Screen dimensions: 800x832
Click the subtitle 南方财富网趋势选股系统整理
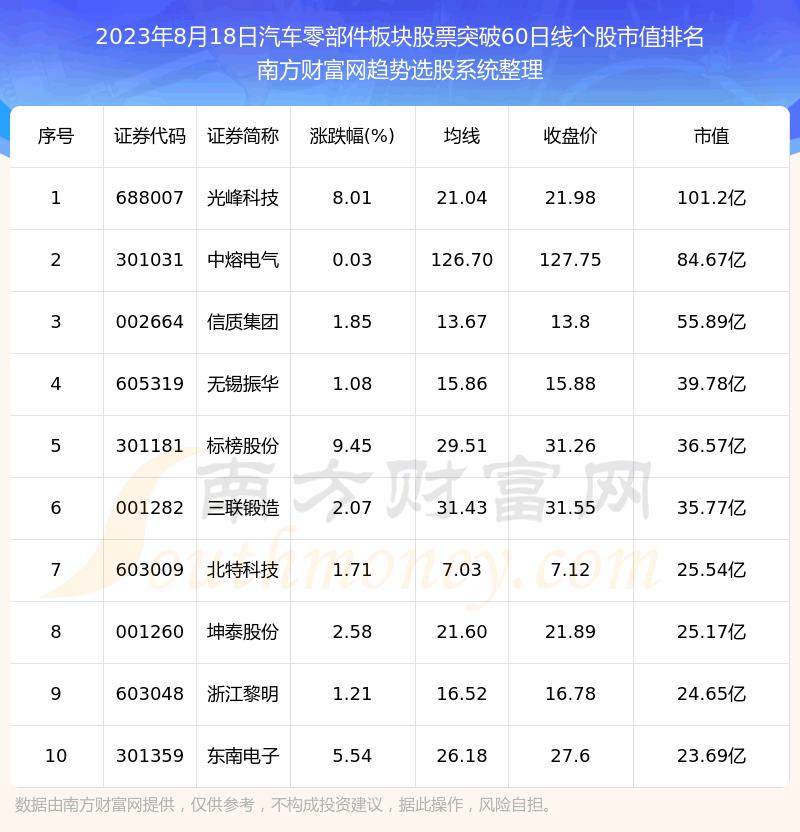coord(399,70)
